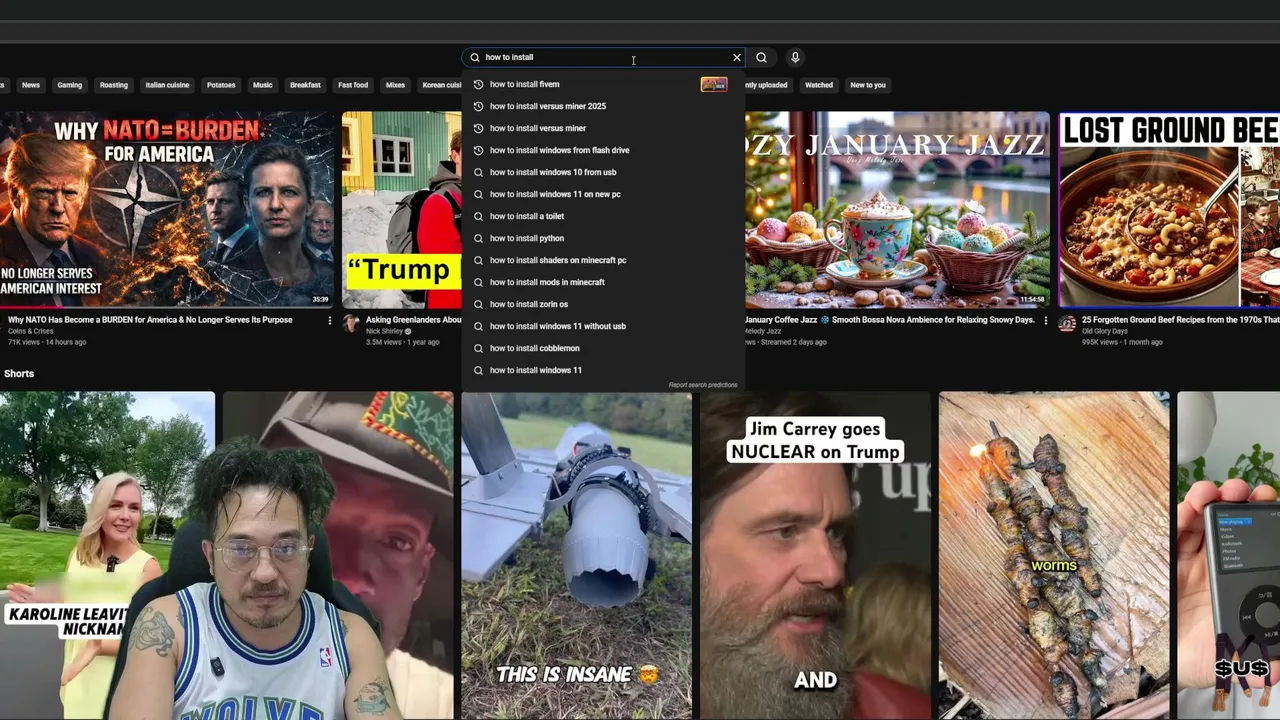
Task: Open the three-dot menu for the January Coffee Jazz video
Action: click(x=1046, y=321)
